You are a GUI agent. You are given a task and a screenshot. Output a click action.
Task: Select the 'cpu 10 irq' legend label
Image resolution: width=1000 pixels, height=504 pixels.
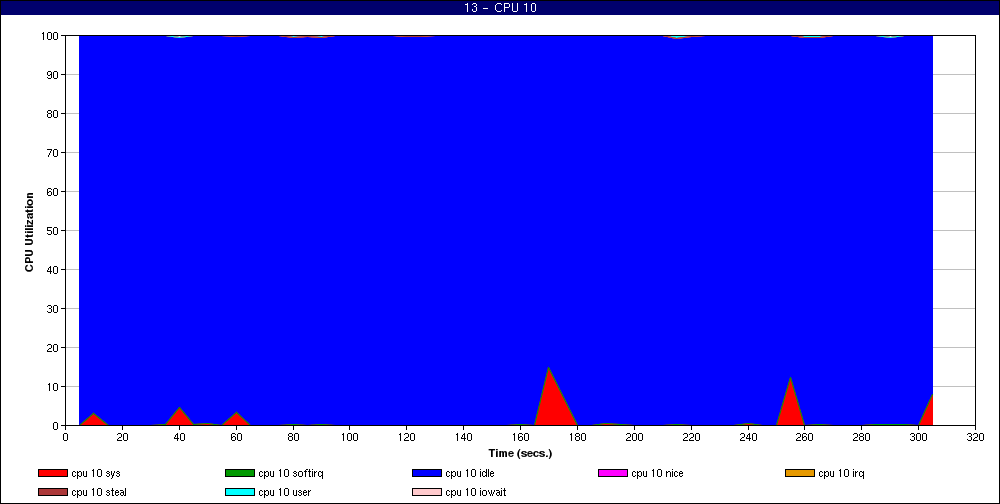click(x=841, y=473)
